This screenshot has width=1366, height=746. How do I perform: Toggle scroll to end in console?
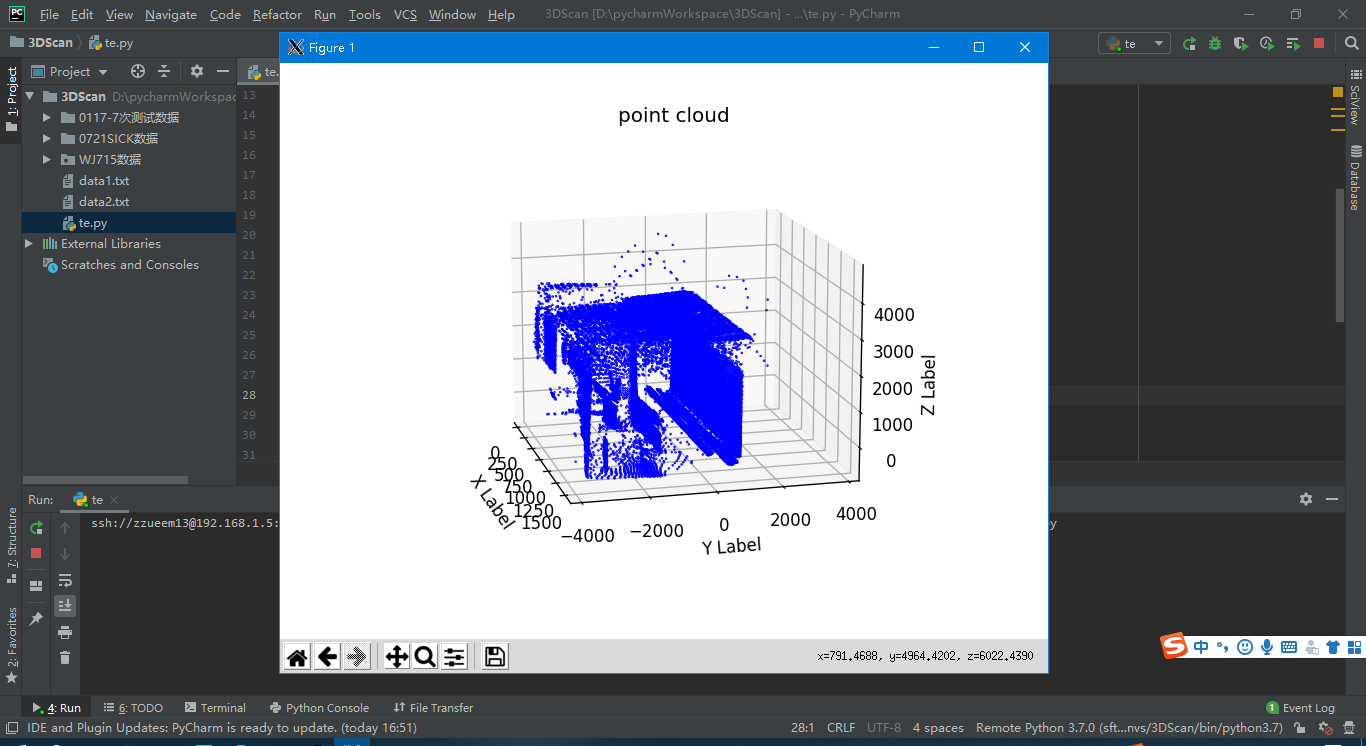[65, 605]
